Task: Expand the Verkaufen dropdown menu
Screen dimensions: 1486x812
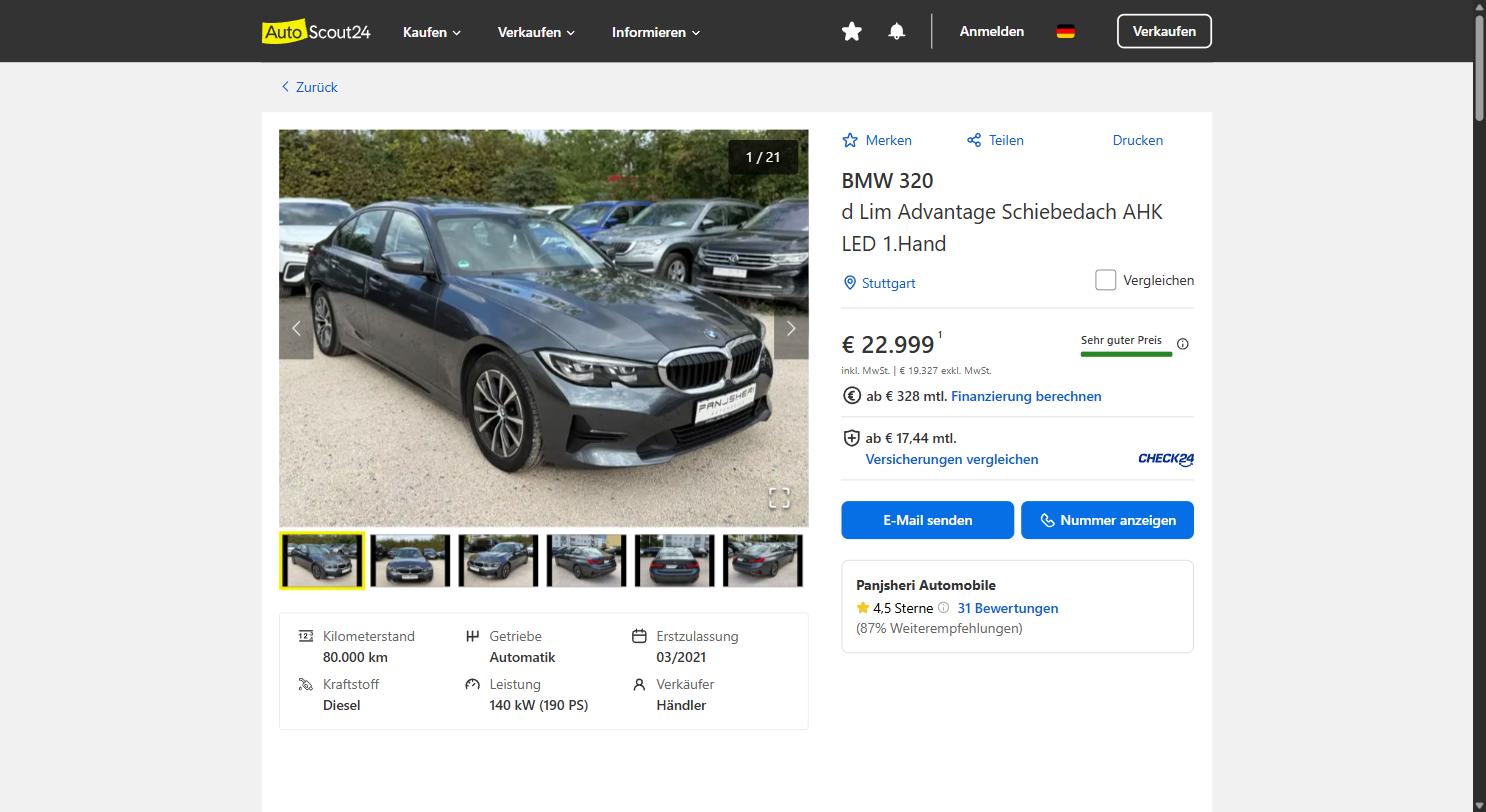Action: pos(537,32)
